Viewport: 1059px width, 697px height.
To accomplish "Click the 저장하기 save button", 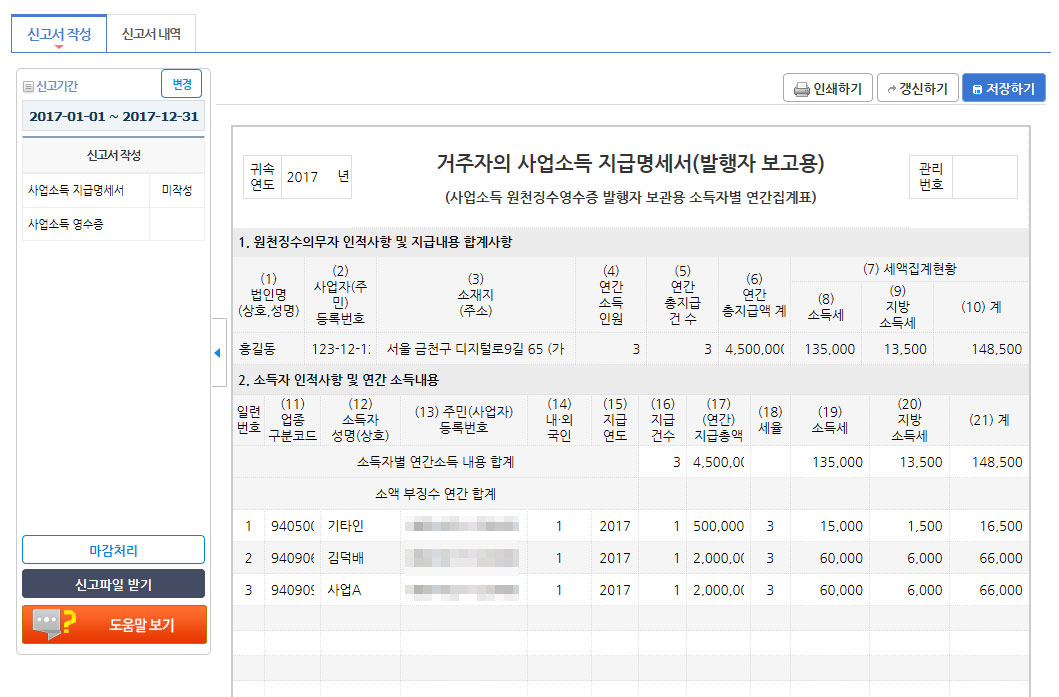I will [x=1004, y=88].
